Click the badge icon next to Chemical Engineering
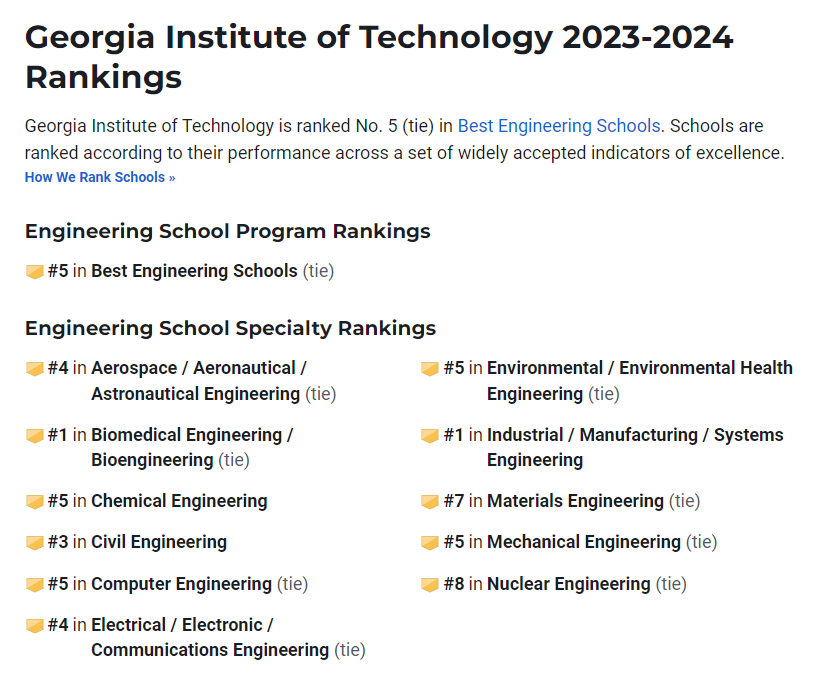 click(x=34, y=502)
